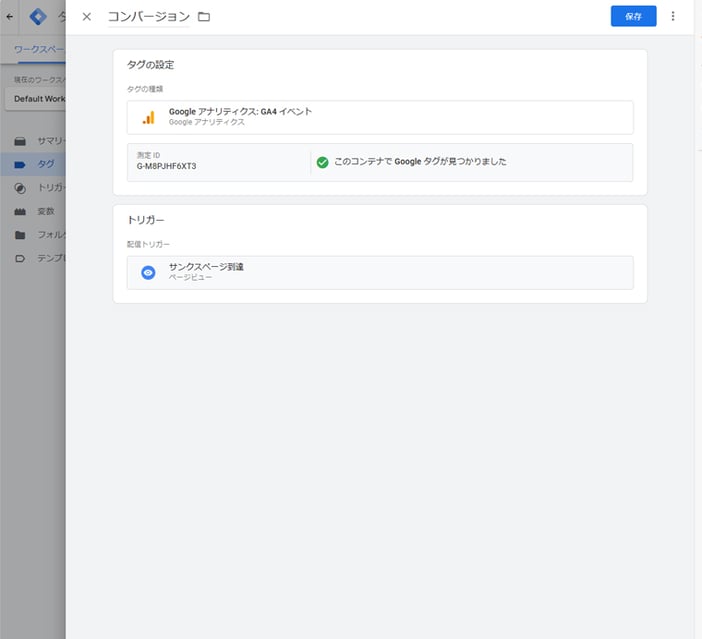Click the back arrow in background window
Image resolution: width=702 pixels, height=639 pixels.
click(x=9, y=17)
